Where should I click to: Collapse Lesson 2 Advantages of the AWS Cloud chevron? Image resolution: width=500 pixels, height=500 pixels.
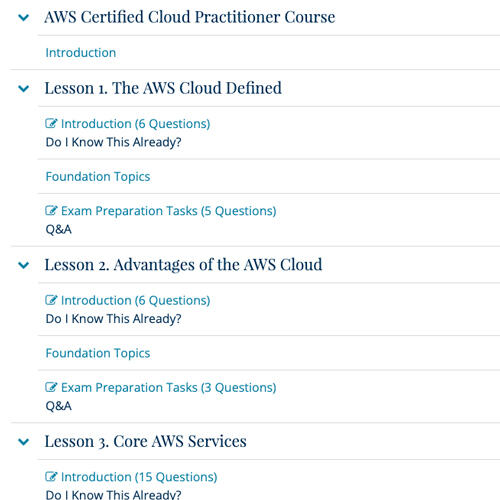pyautogui.click(x=24, y=265)
